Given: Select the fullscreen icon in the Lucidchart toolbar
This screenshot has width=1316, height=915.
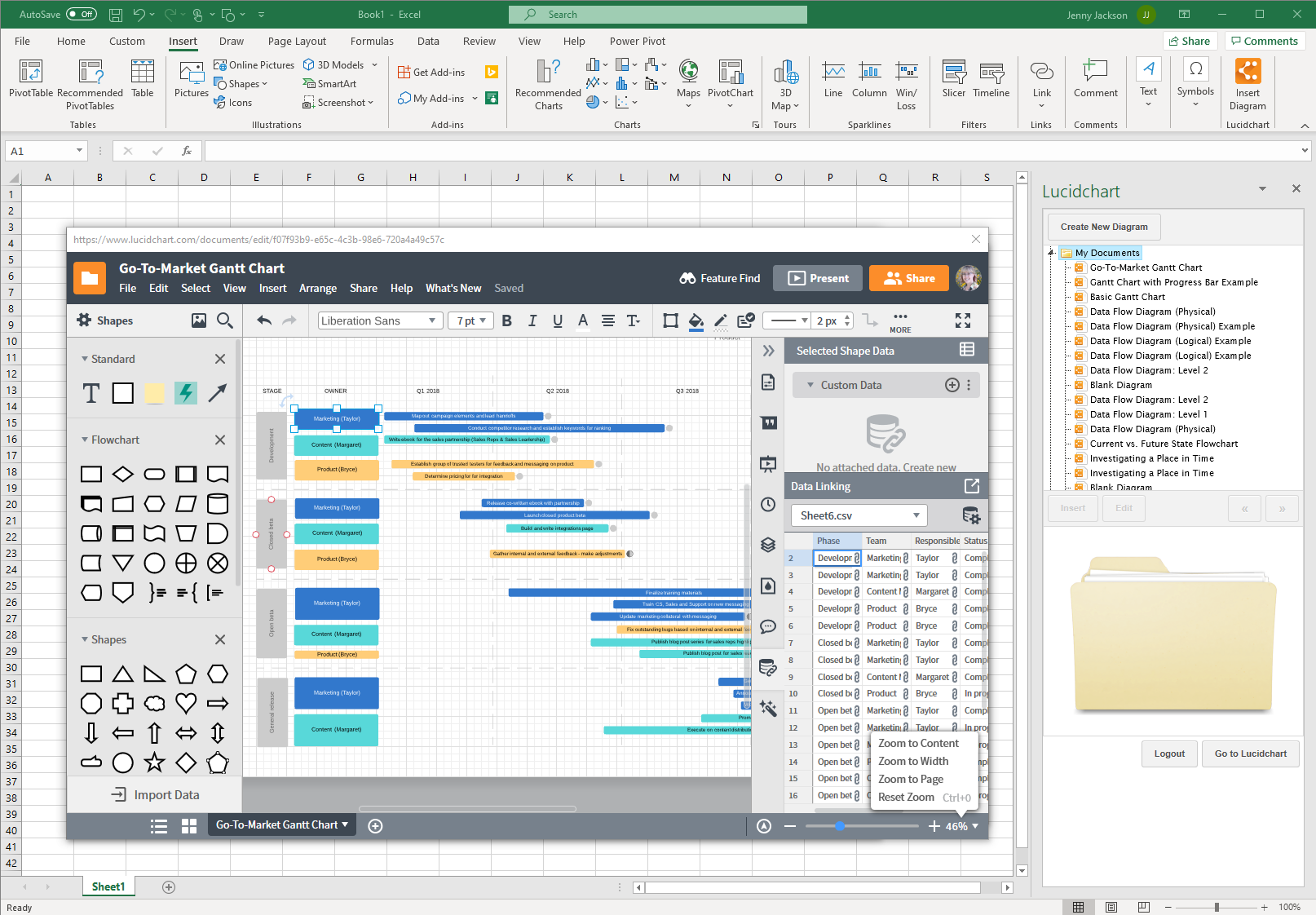Looking at the screenshot, I should click(x=963, y=320).
